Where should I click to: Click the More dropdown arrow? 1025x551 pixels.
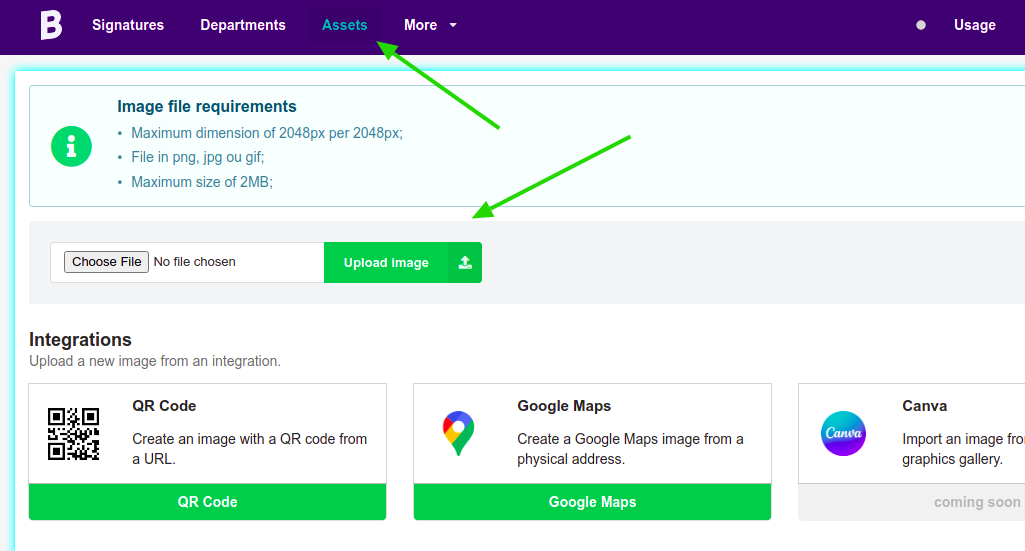pyautogui.click(x=453, y=25)
